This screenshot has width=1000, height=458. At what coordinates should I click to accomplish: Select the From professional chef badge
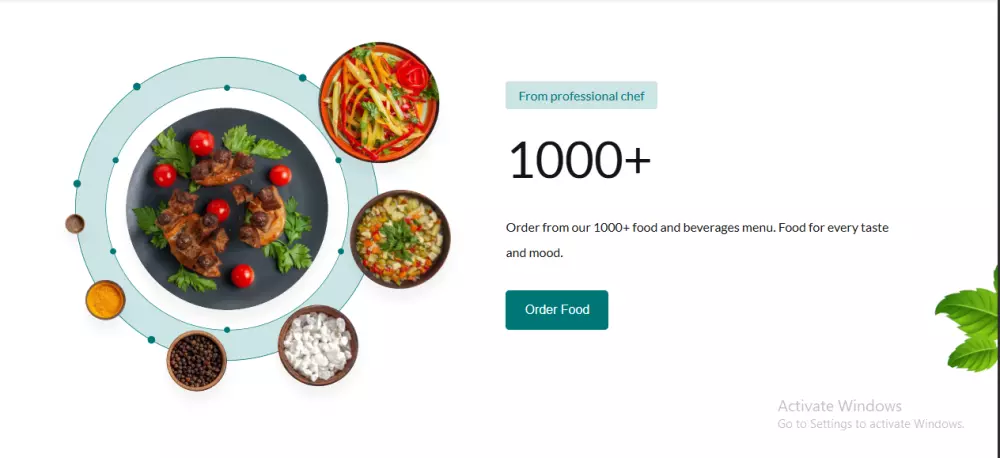tap(581, 96)
